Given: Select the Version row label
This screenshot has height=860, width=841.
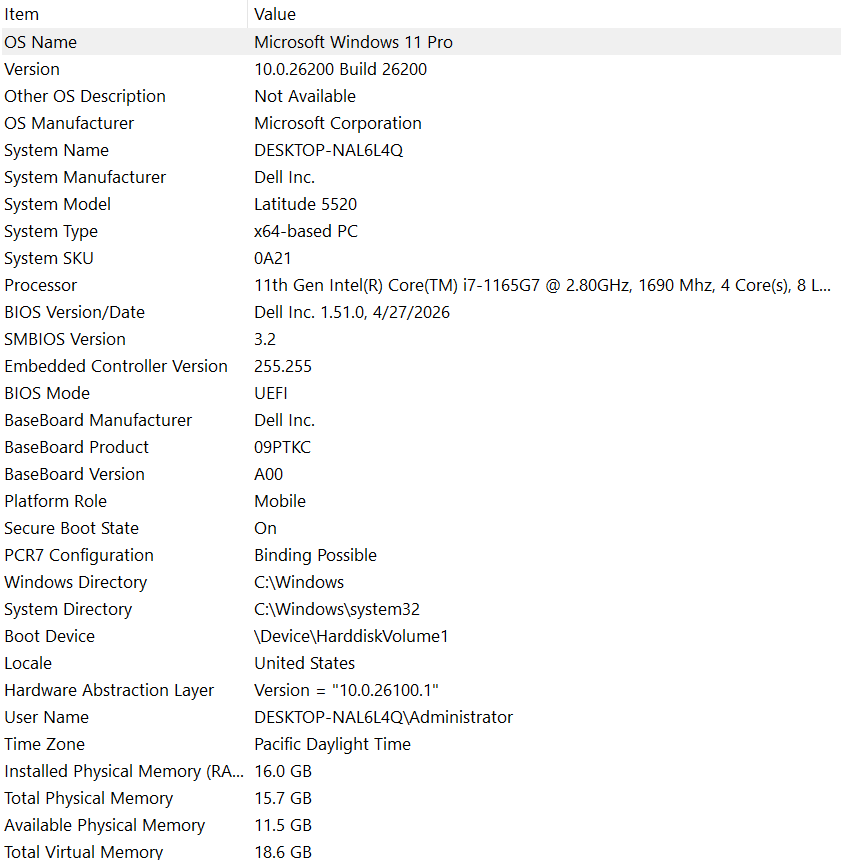Looking at the screenshot, I should [x=32, y=69].
